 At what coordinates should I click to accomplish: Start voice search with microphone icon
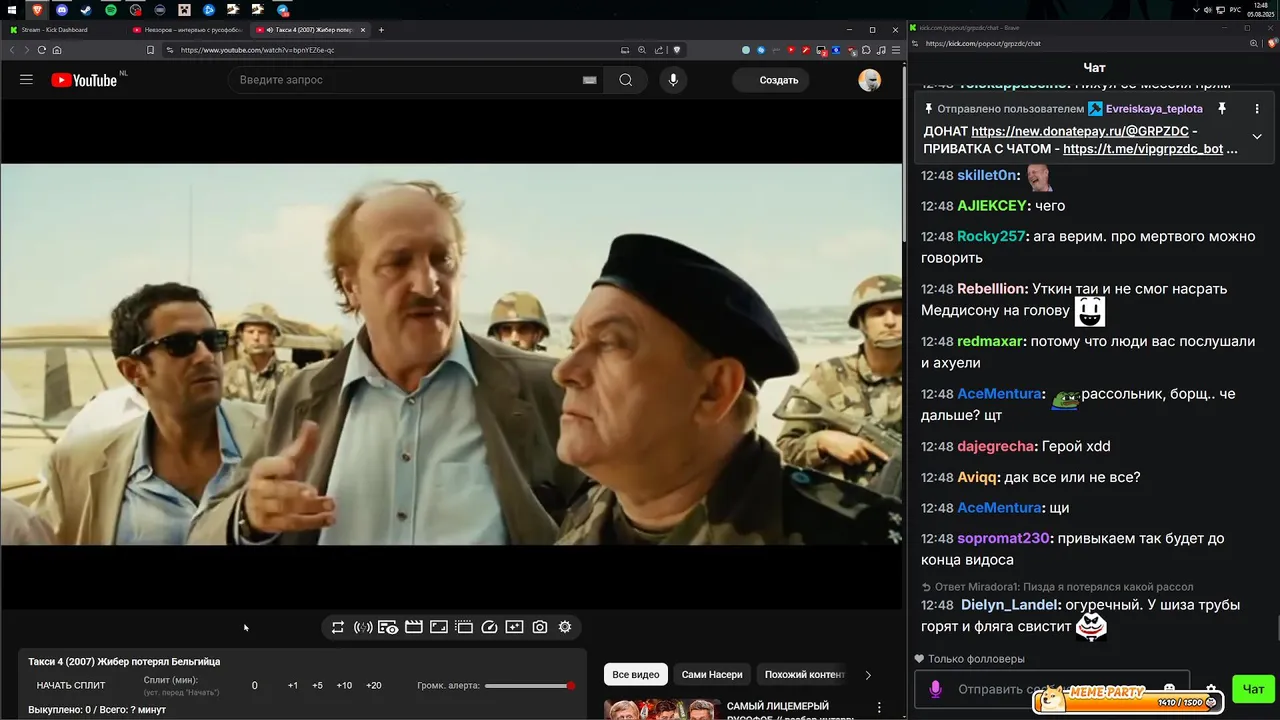[x=673, y=80]
